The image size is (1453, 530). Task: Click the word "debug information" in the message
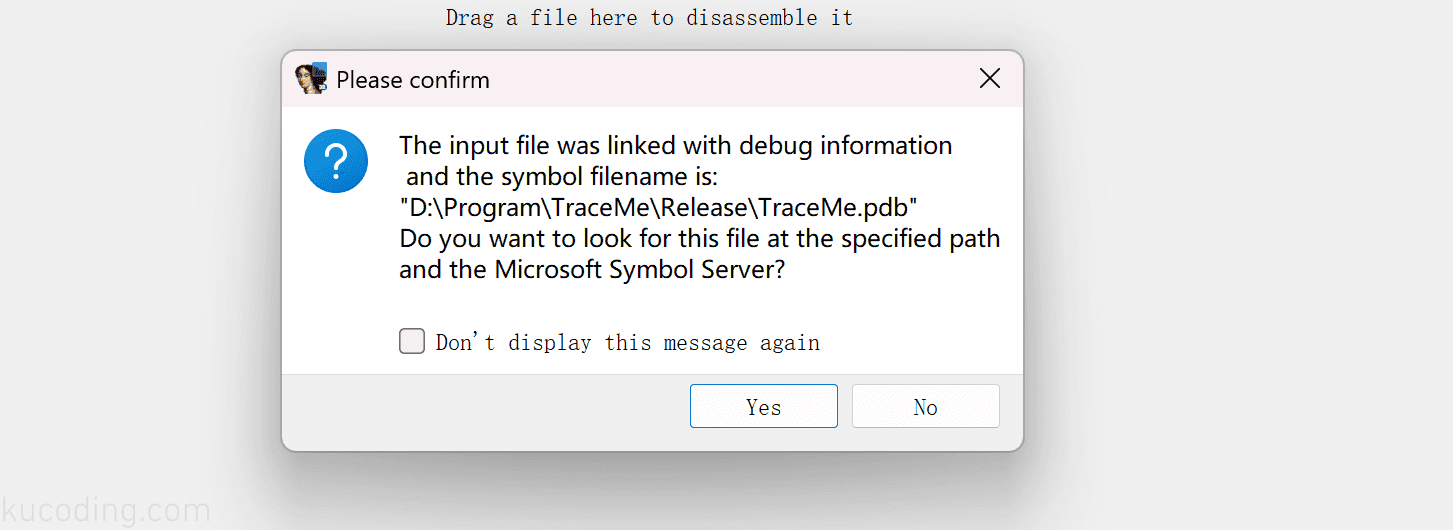coord(846,146)
